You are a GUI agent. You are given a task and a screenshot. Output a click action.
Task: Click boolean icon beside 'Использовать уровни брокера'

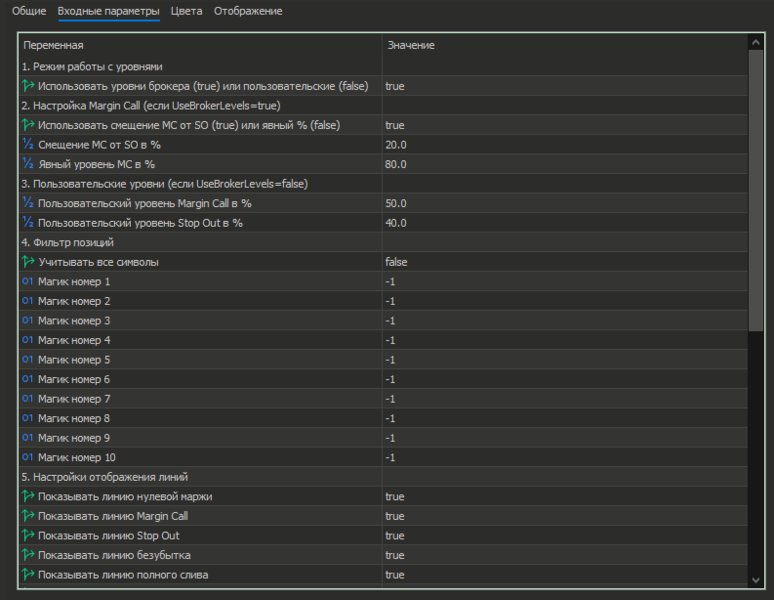[x=27, y=86]
